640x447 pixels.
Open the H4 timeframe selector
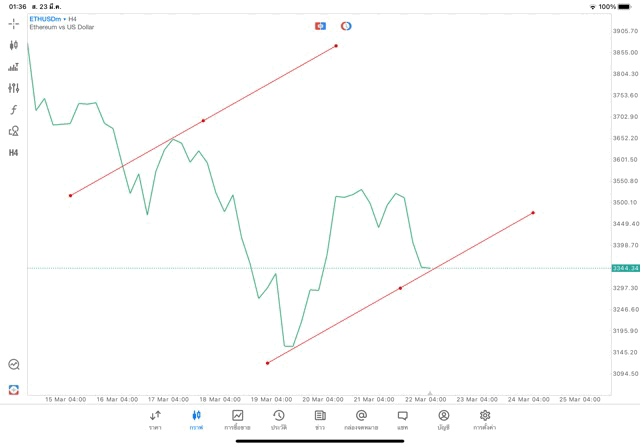(14, 153)
